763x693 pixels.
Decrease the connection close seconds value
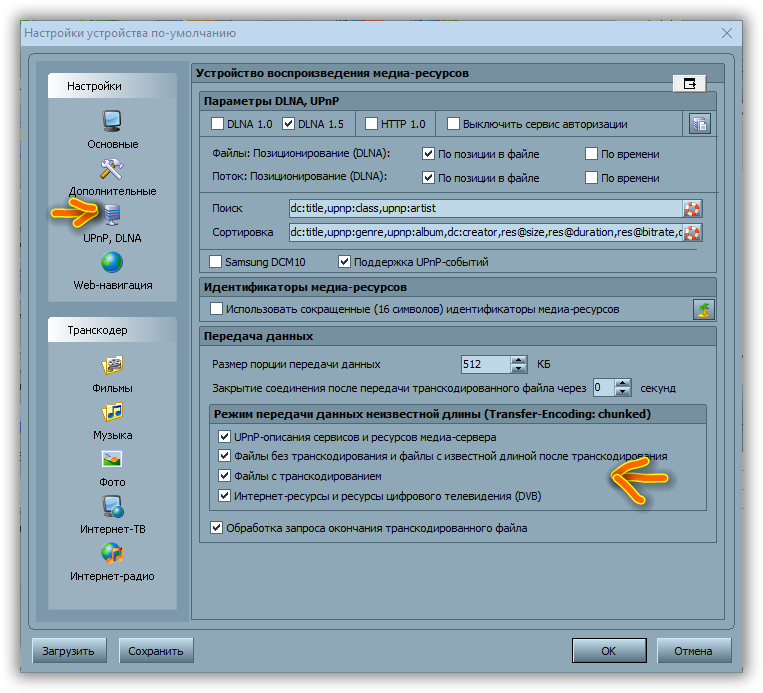(623, 392)
